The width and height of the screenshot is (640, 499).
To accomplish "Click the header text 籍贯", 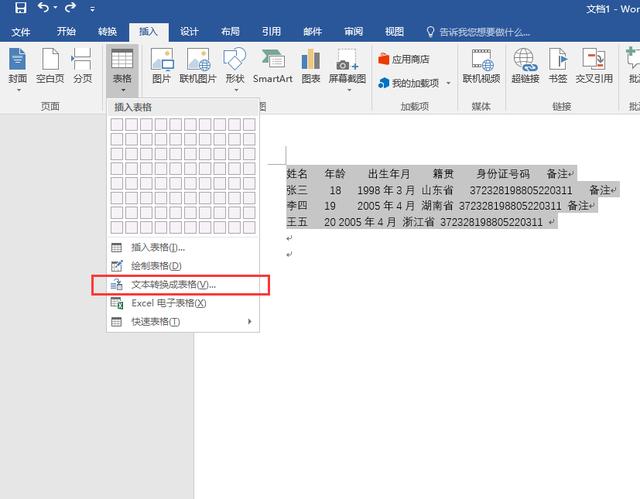I will pos(443,174).
